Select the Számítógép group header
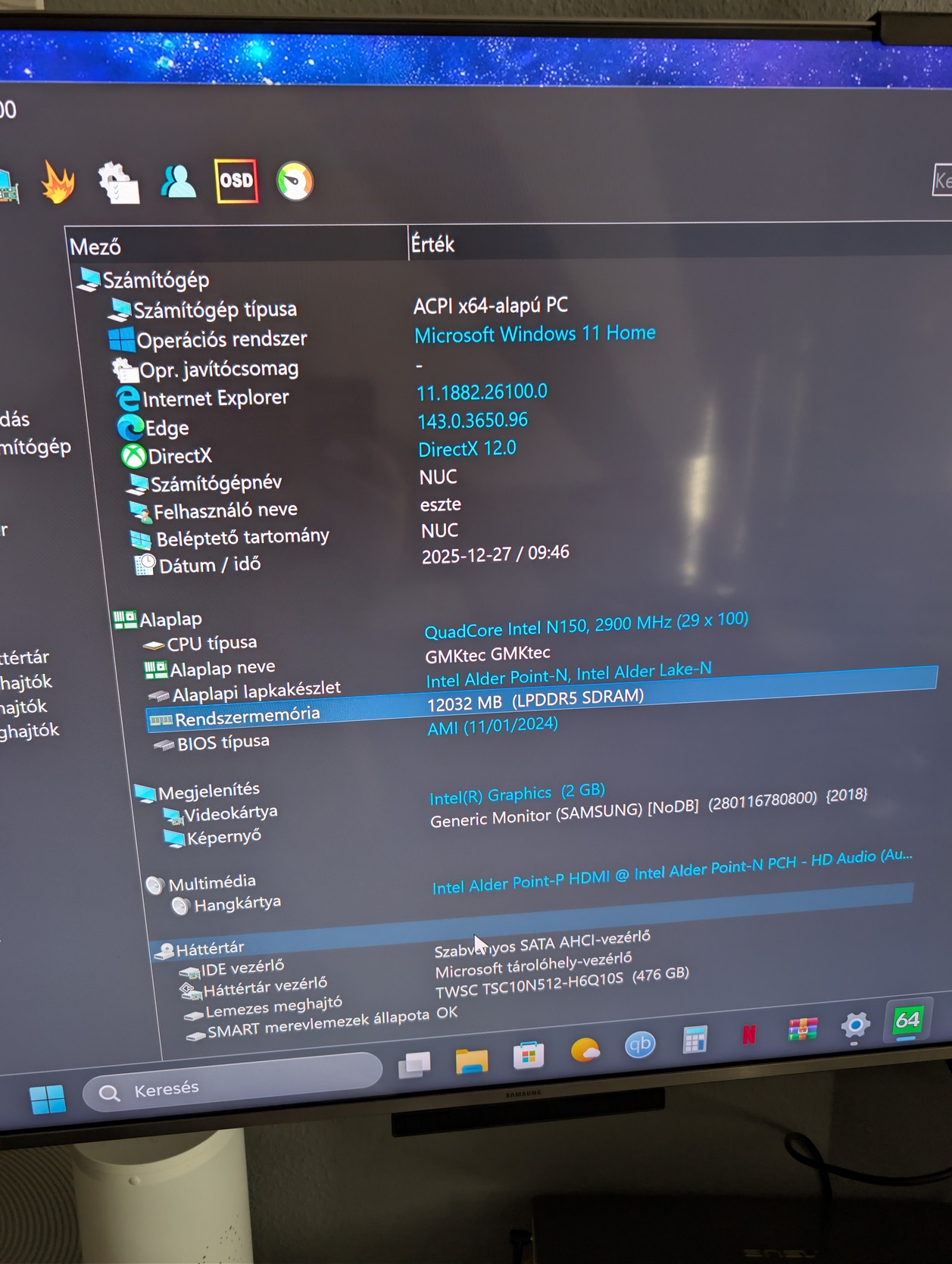 click(144, 279)
